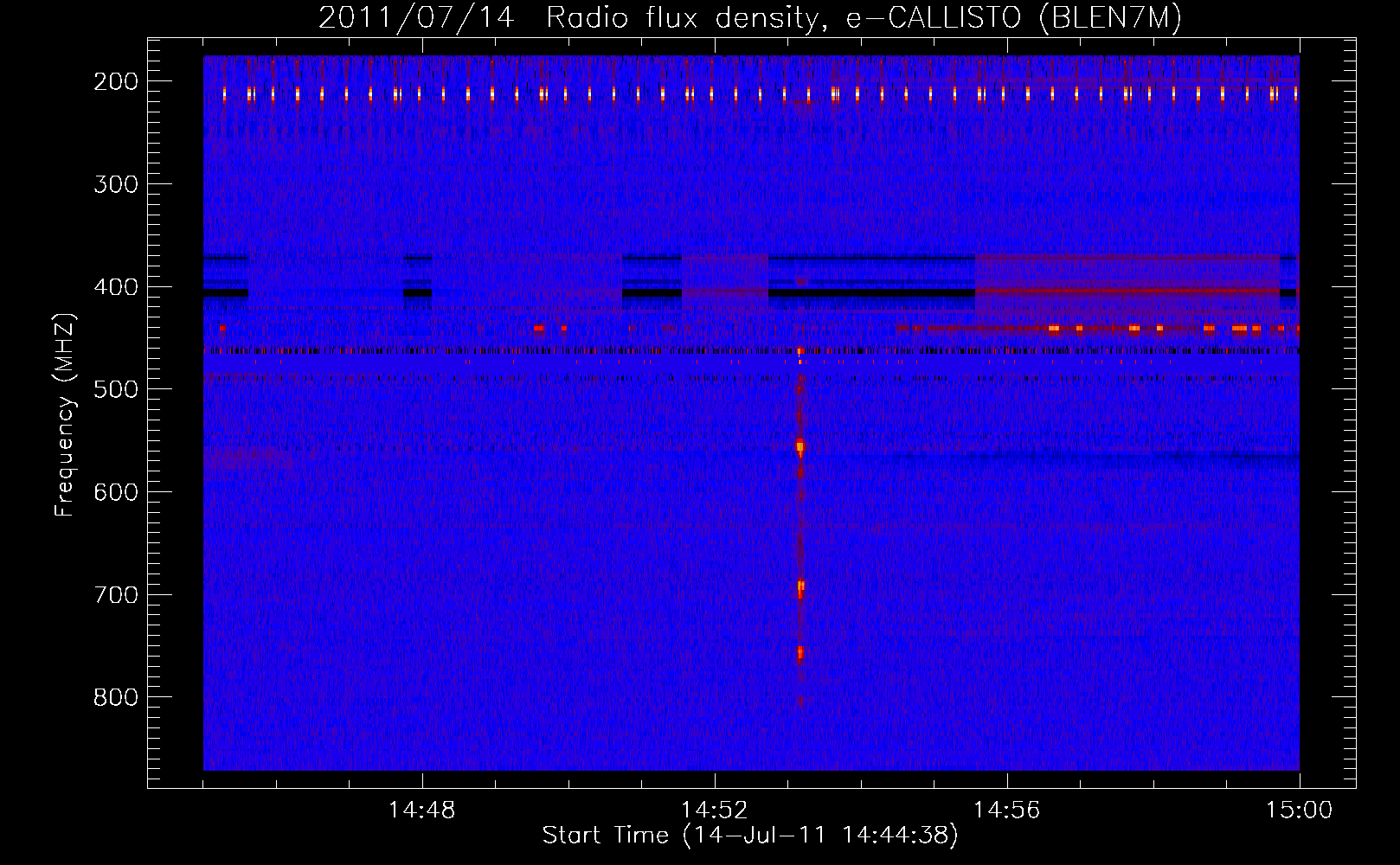Click the 14:56 time tick label
The height and width of the screenshot is (865, 1400).
coord(1007,811)
